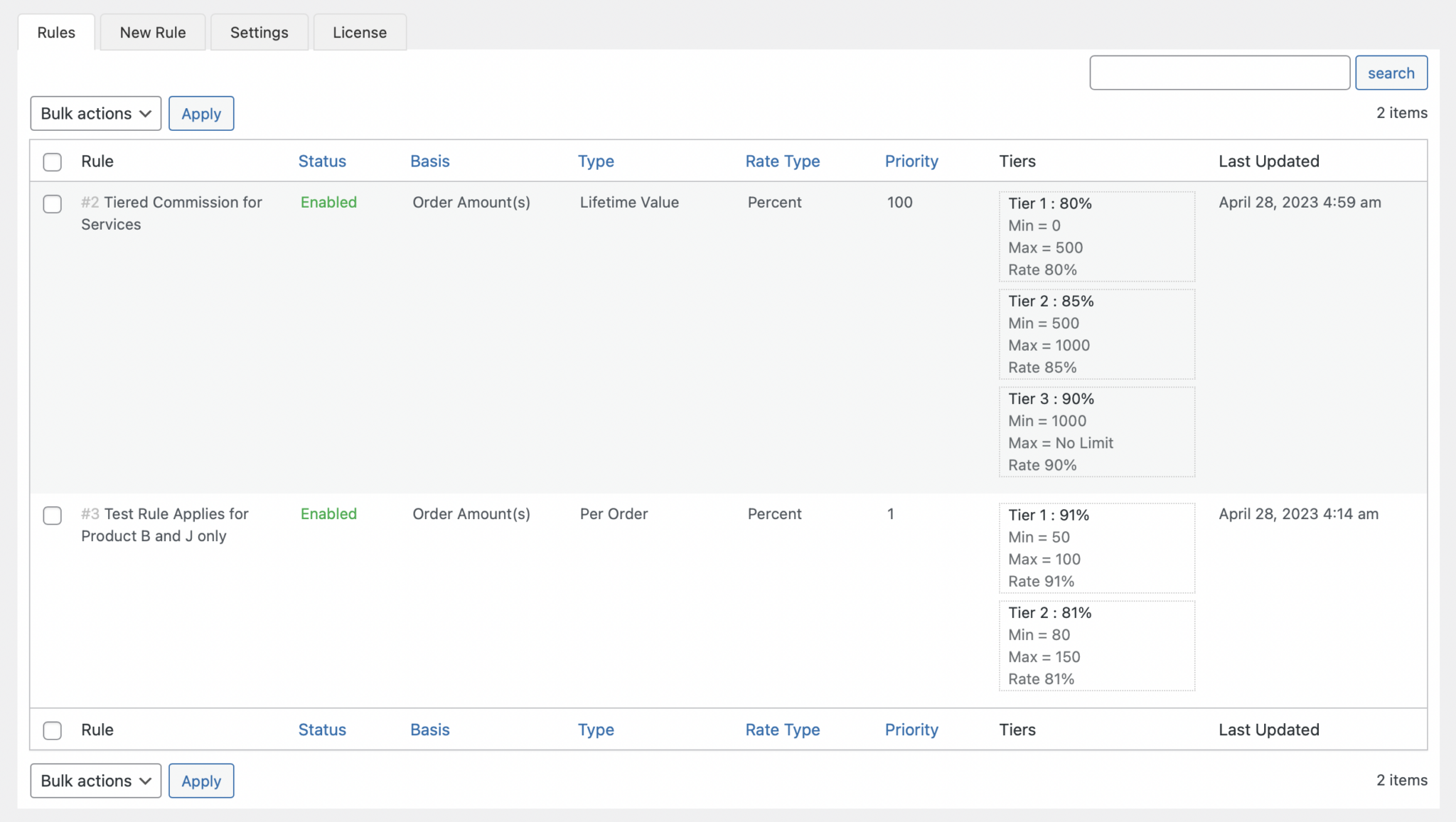This screenshot has width=1456, height=822.
Task: Sort table by Type header link
Action: pos(596,161)
